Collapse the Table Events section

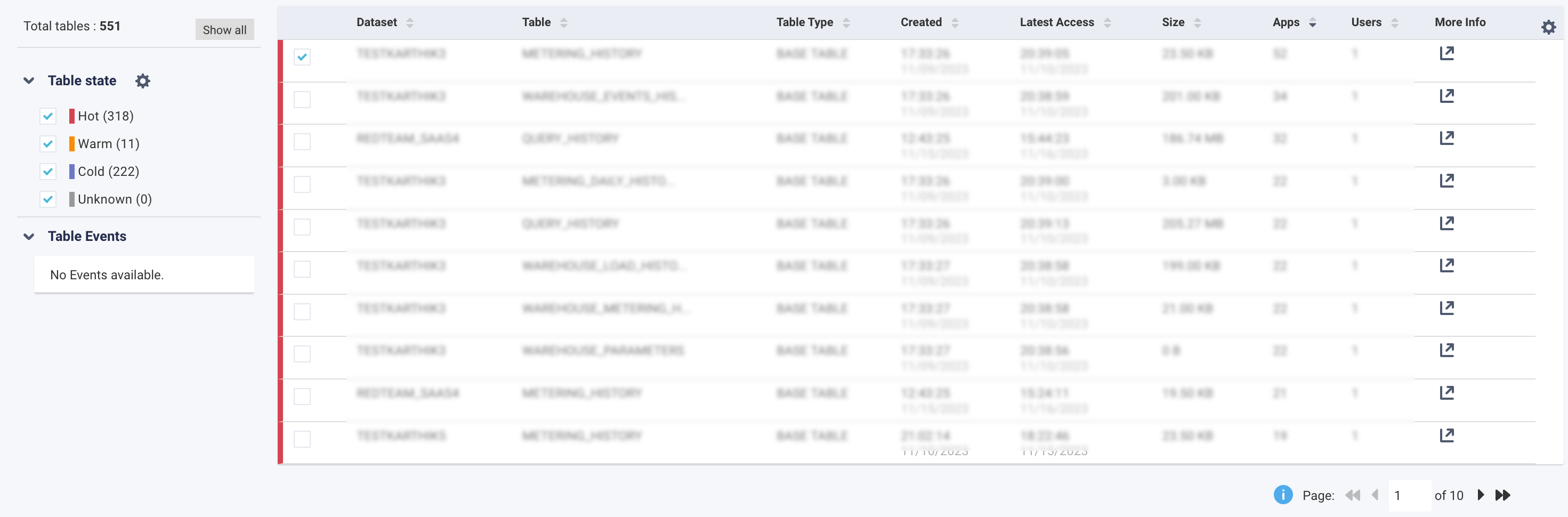pyautogui.click(x=29, y=236)
